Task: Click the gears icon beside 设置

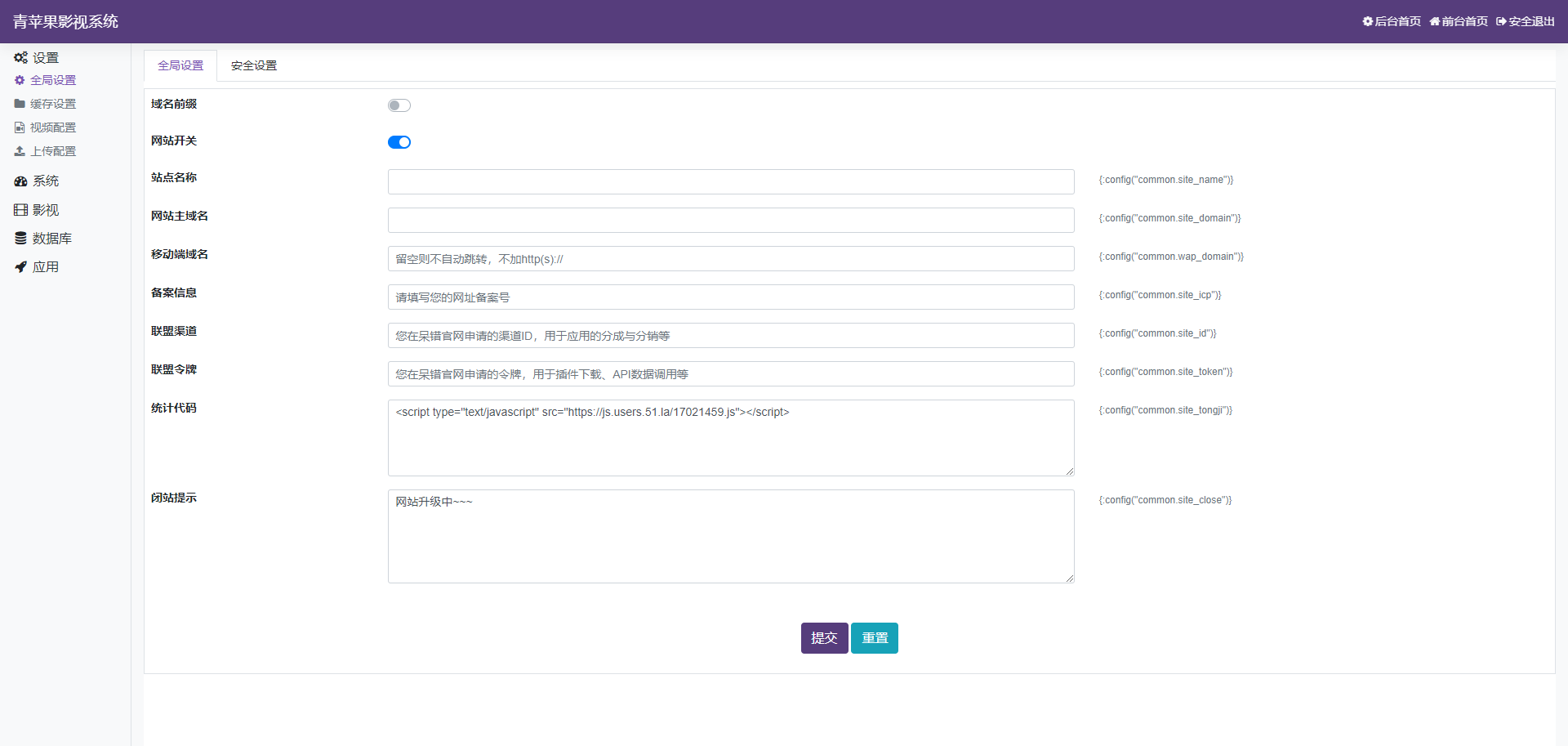Action: tap(20, 57)
